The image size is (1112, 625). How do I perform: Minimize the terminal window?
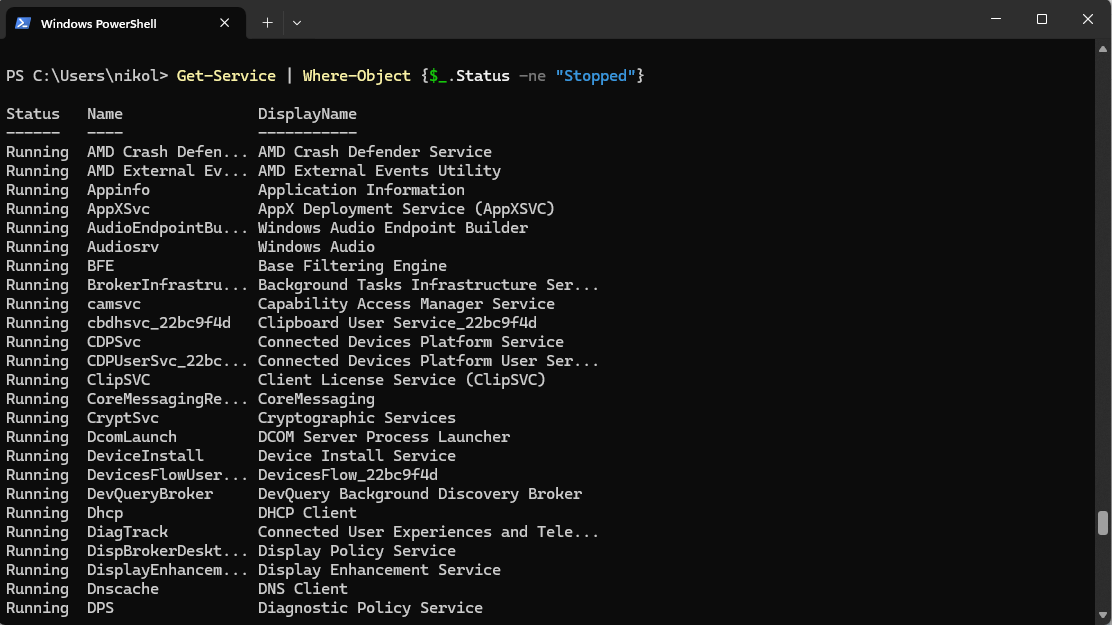[996, 19]
